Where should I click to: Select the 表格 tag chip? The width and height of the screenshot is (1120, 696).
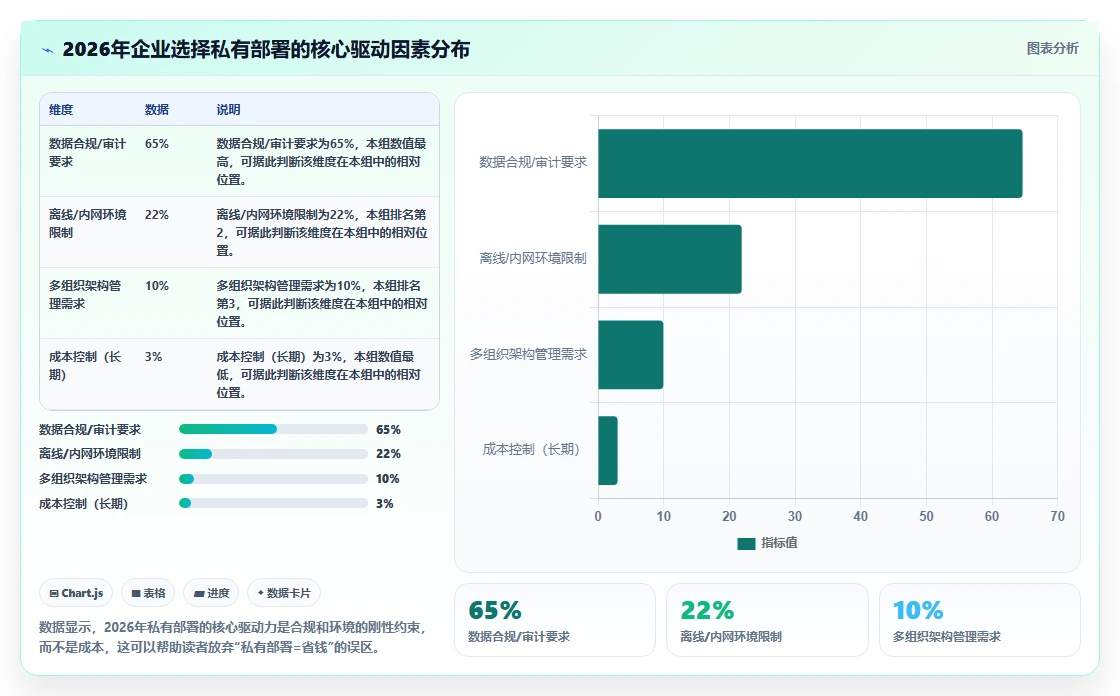pos(148,593)
